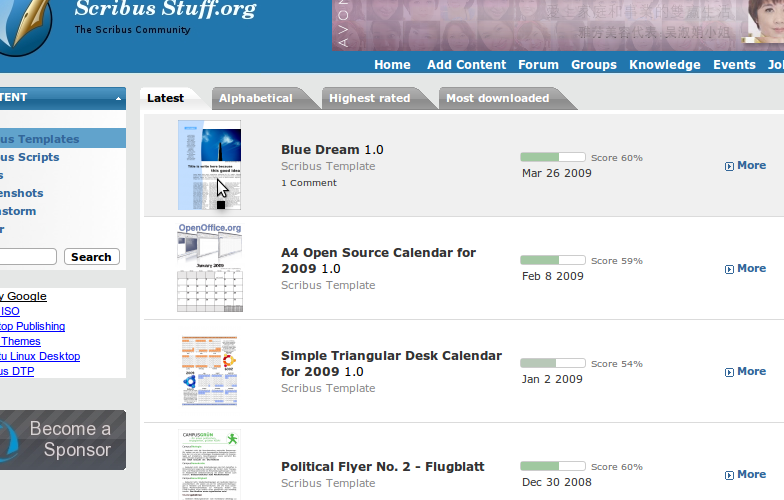Open the ISO ad link
This screenshot has width=784, height=500.
click(10, 311)
